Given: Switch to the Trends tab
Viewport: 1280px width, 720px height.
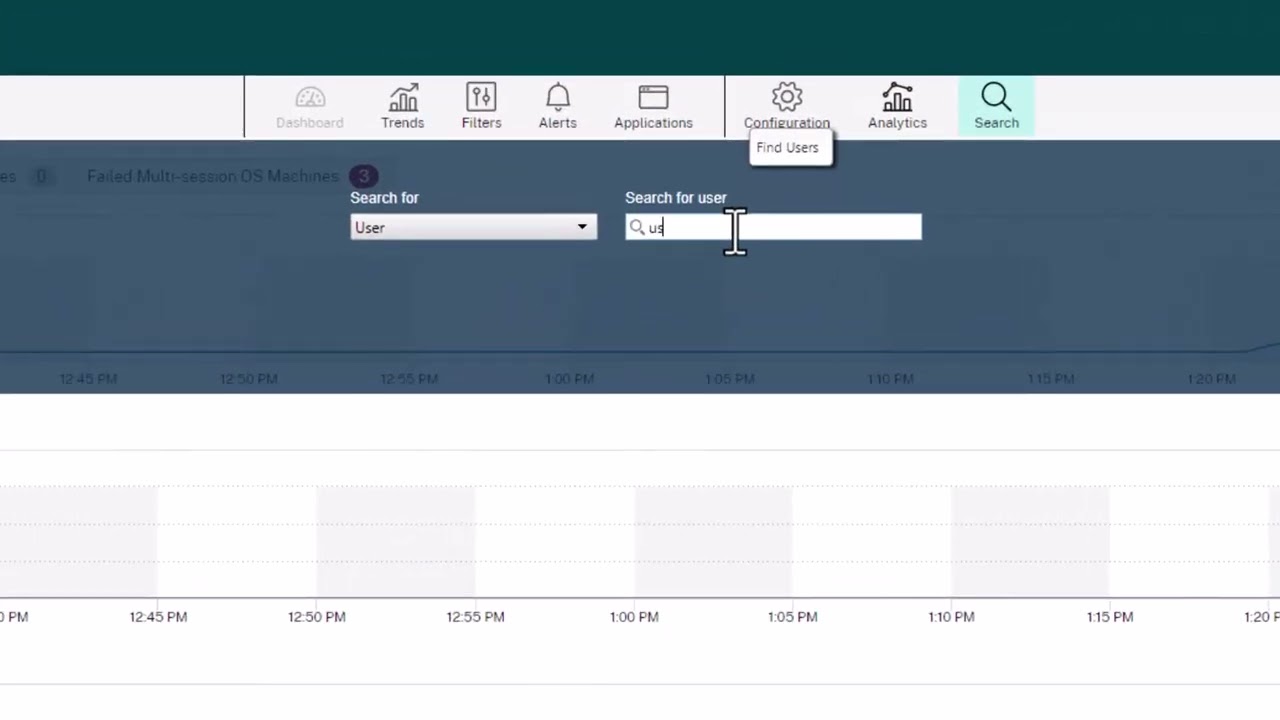Looking at the screenshot, I should coord(402,106).
